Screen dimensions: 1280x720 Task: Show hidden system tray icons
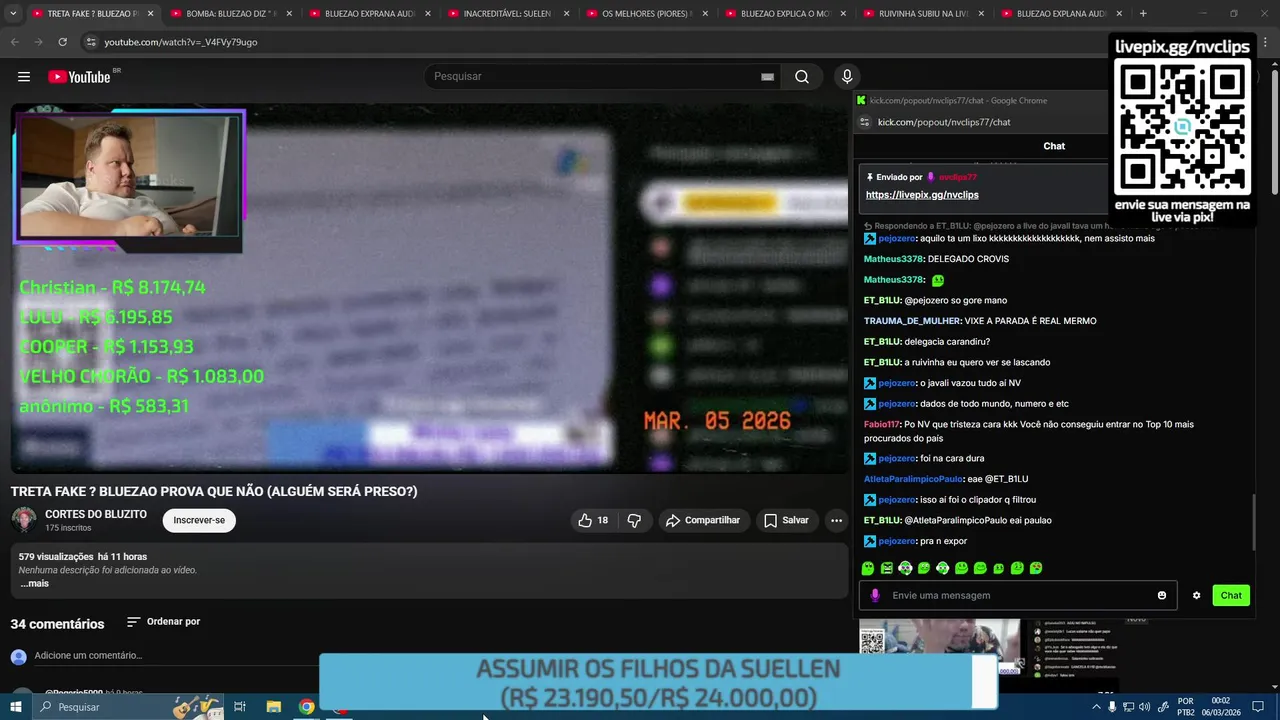click(1096, 707)
